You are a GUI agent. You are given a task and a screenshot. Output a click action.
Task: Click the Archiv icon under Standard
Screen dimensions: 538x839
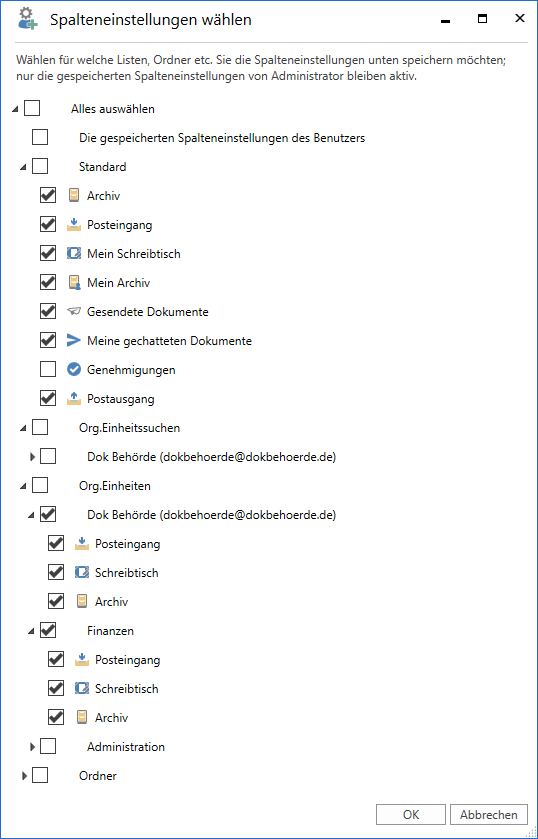74,196
